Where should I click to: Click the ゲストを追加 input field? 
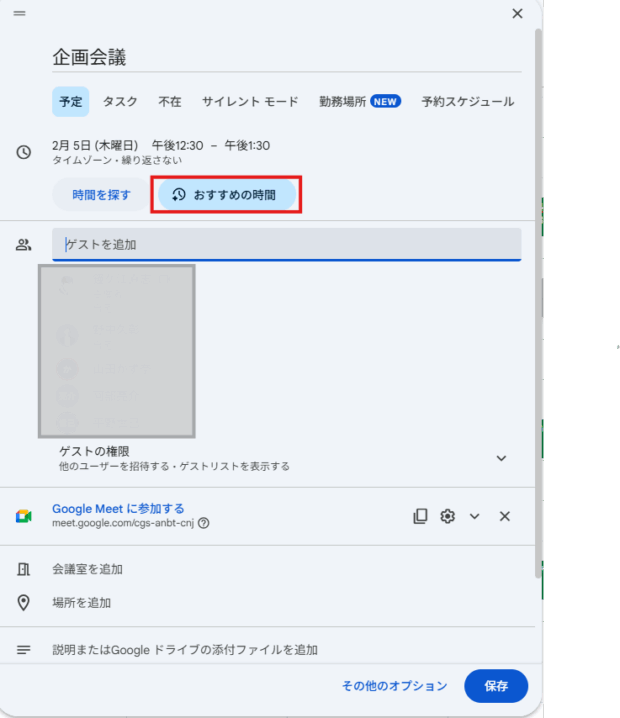pos(286,244)
